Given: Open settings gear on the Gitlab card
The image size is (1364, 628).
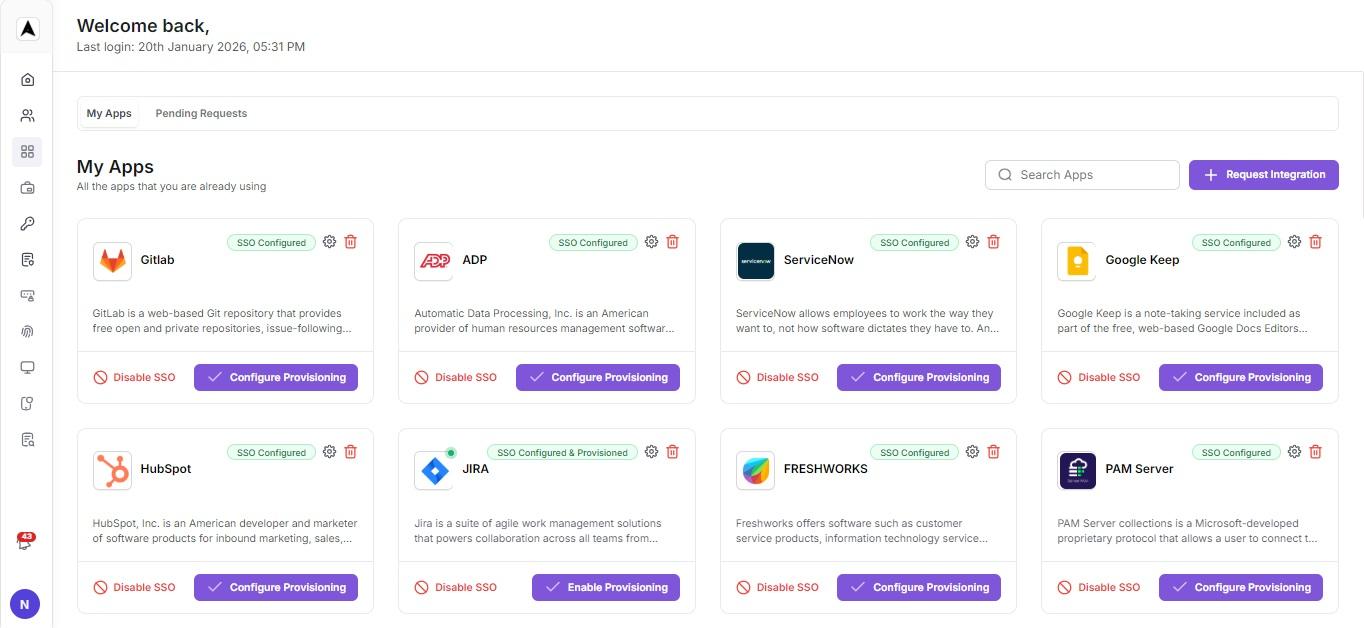Looking at the screenshot, I should [x=329, y=241].
